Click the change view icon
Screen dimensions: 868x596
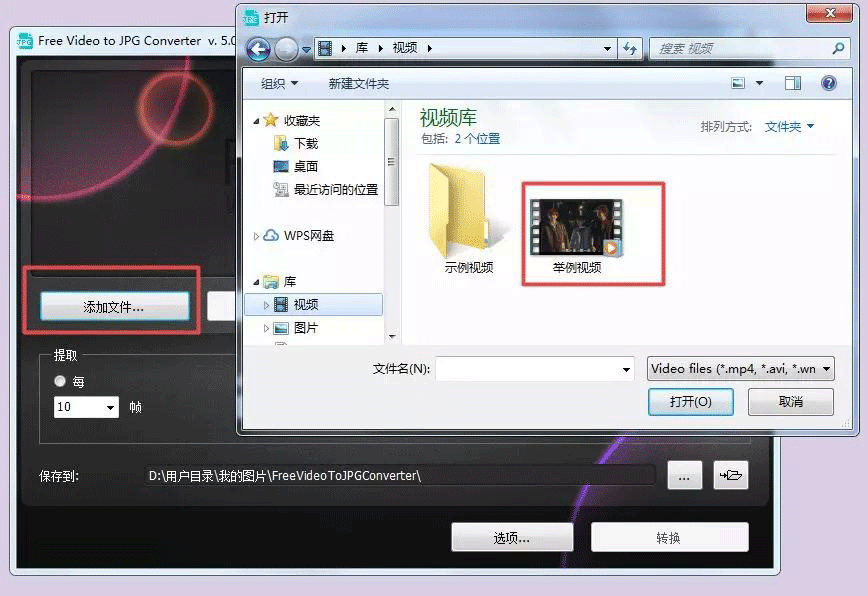[x=738, y=84]
